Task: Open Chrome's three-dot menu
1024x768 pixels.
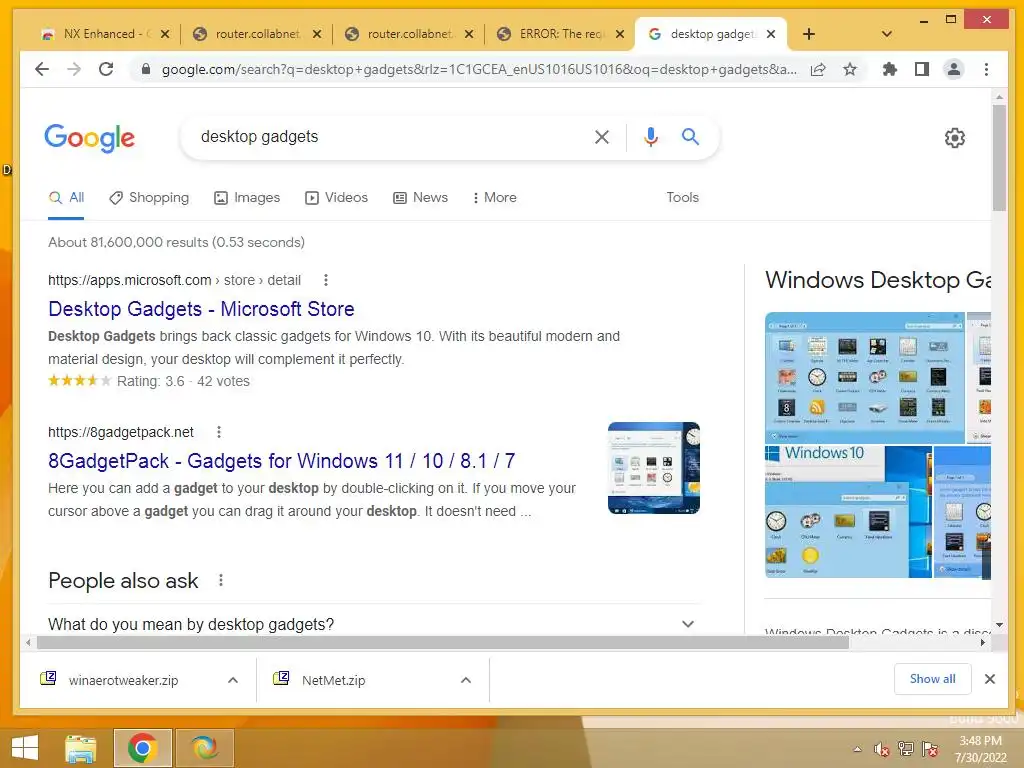Action: coord(986,69)
